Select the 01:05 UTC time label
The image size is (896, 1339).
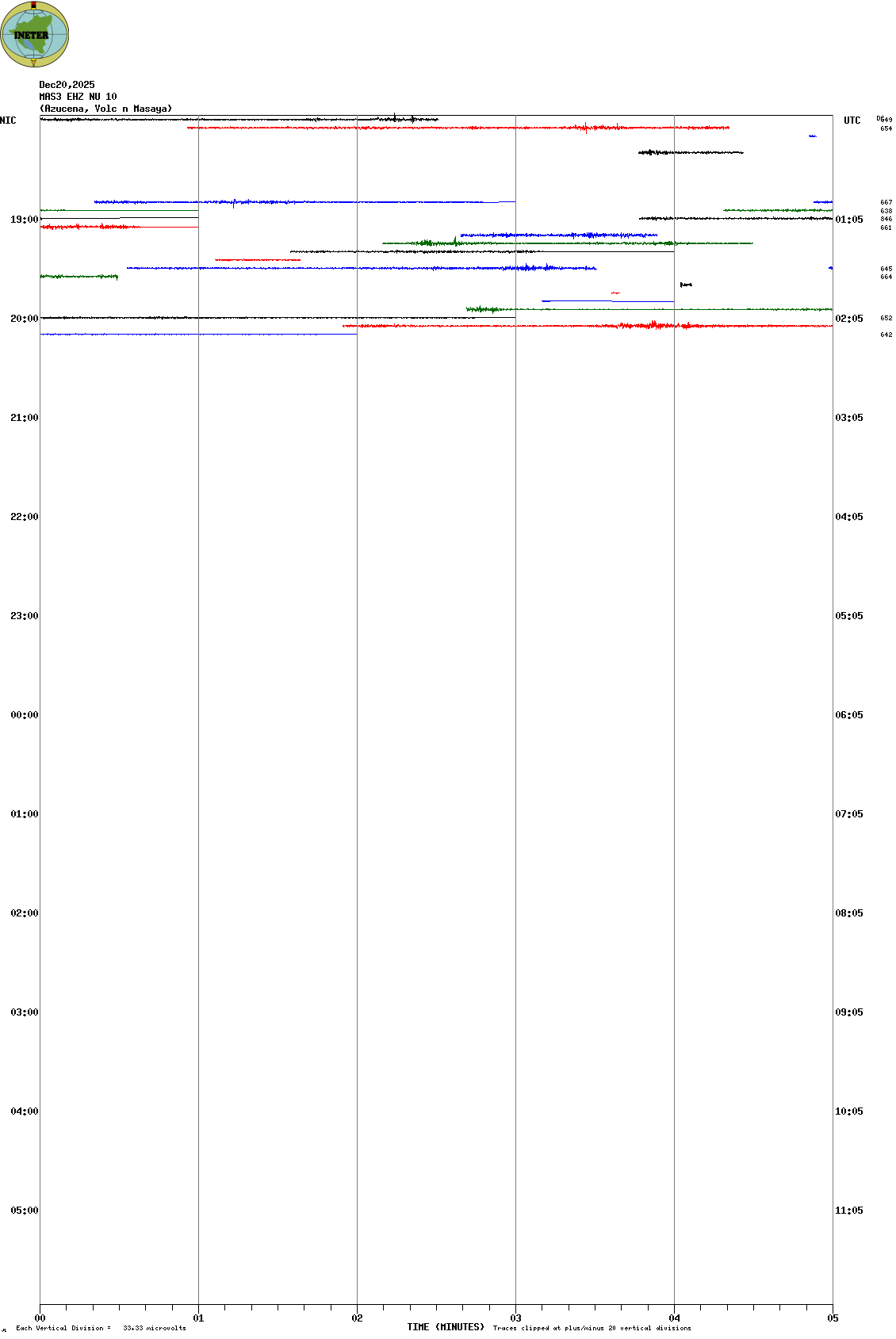click(x=848, y=220)
